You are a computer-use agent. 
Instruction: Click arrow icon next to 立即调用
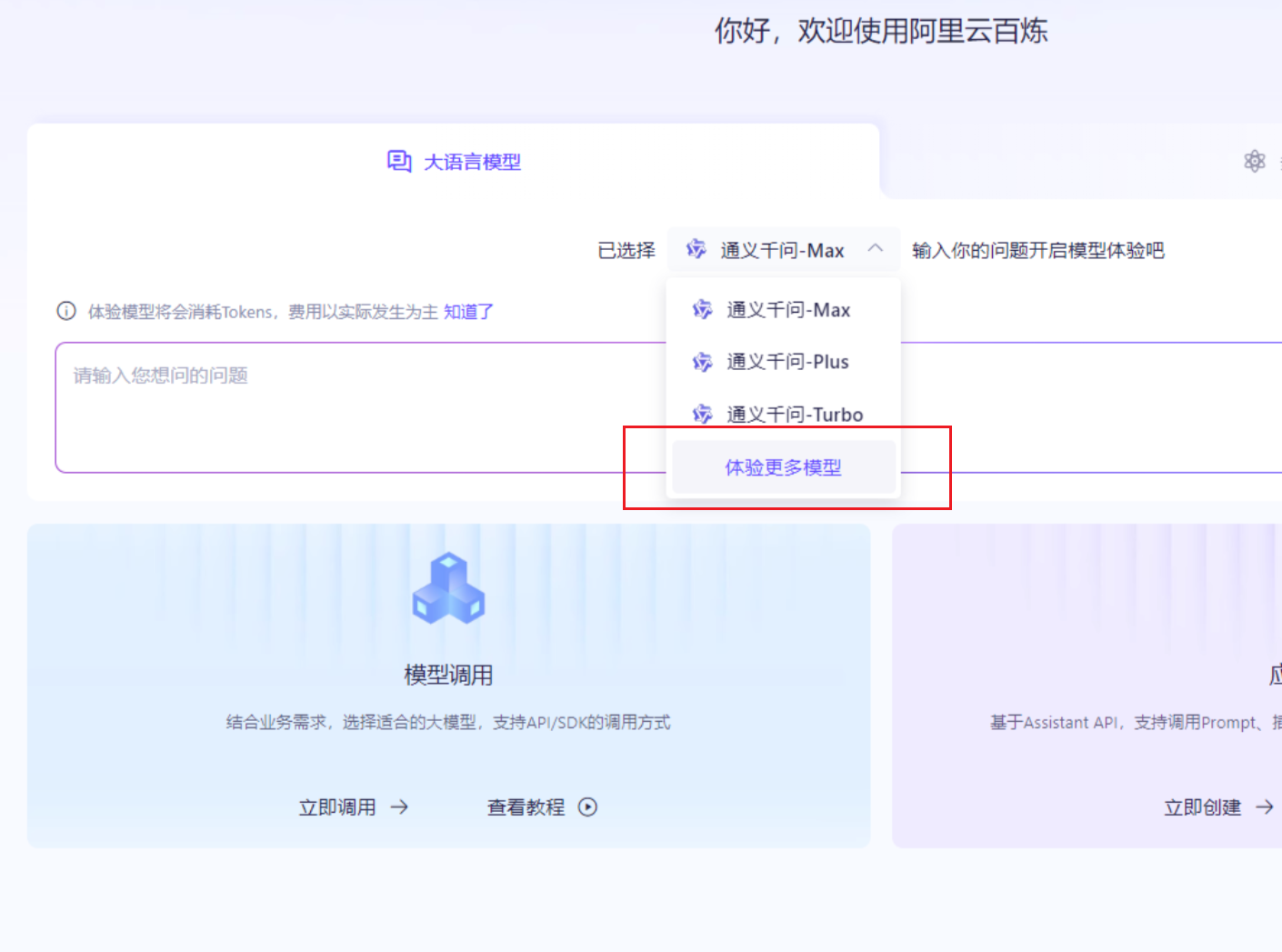pyautogui.click(x=399, y=807)
